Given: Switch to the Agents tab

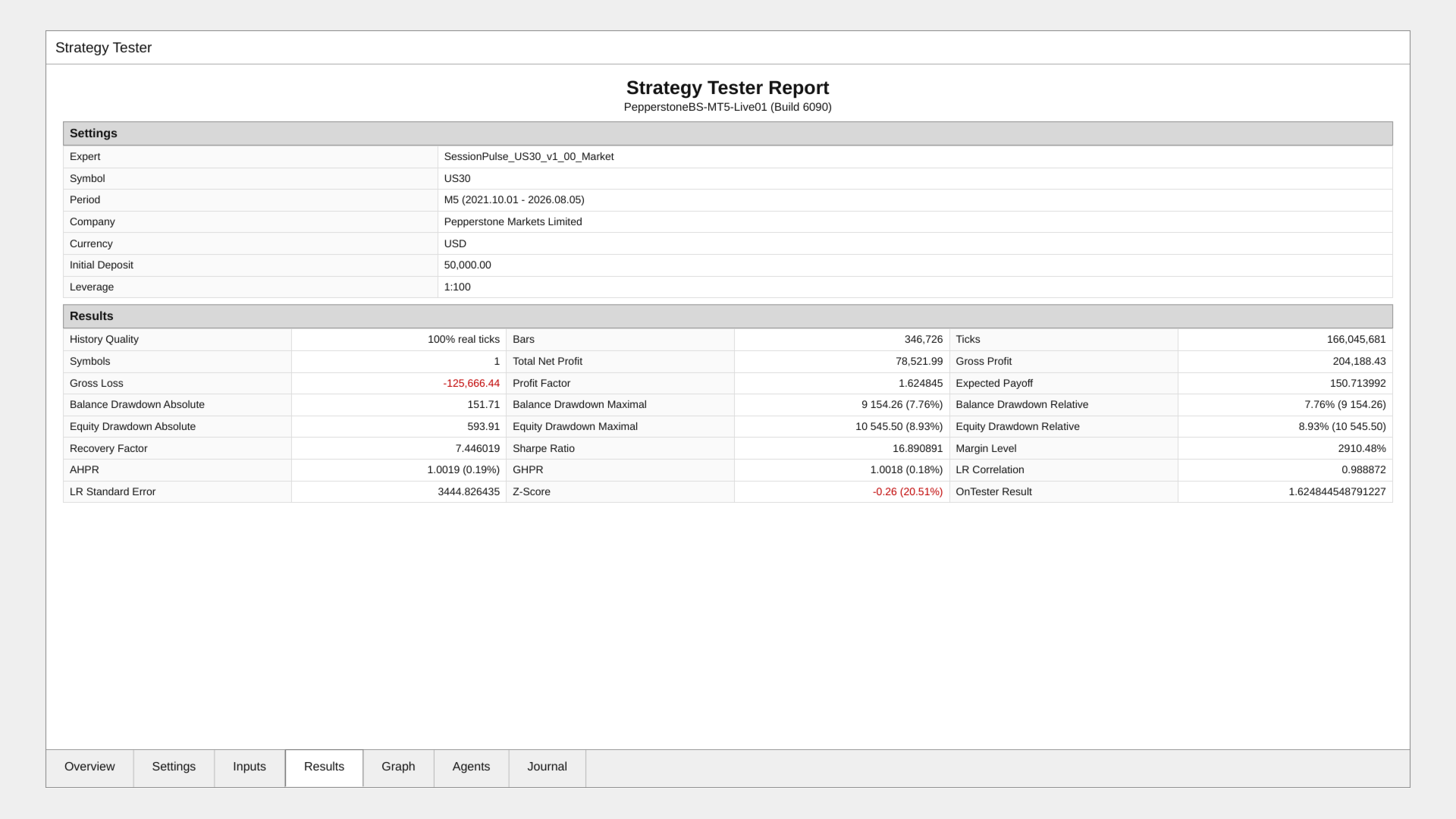Looking at the screenshot, I should 471,767.
